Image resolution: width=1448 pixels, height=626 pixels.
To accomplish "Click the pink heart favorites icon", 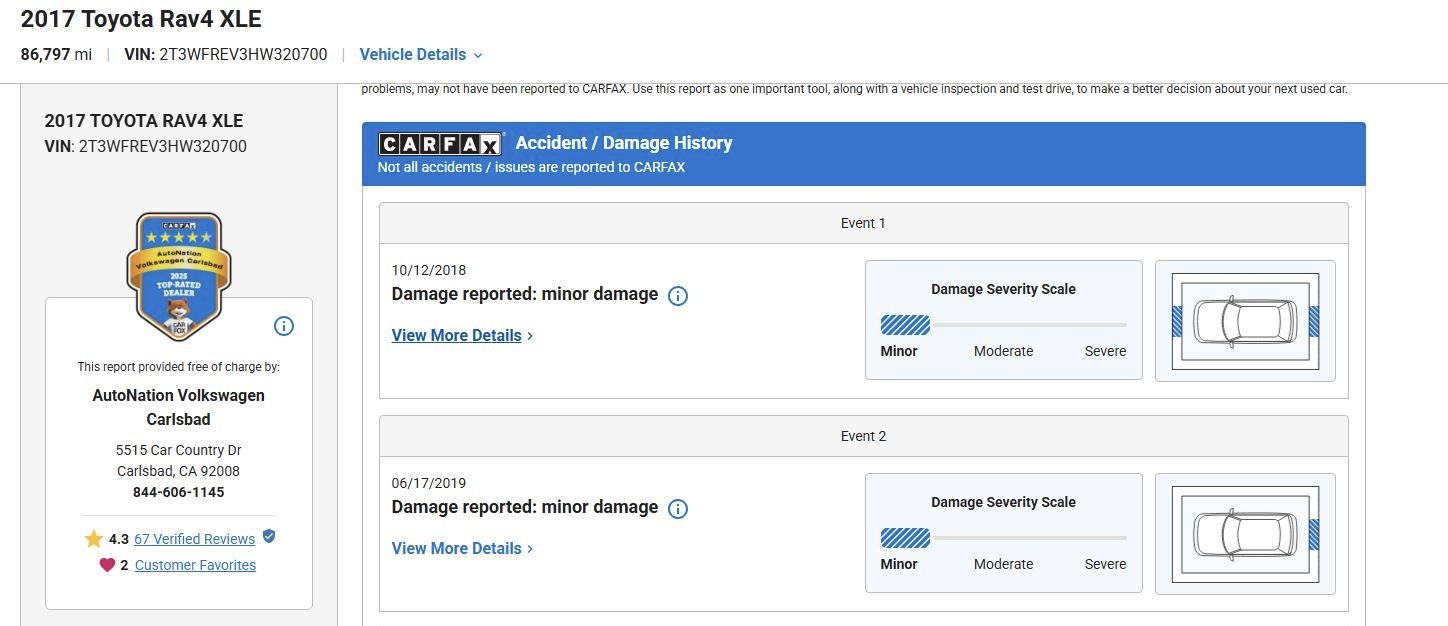I will (x=107, y=565).
